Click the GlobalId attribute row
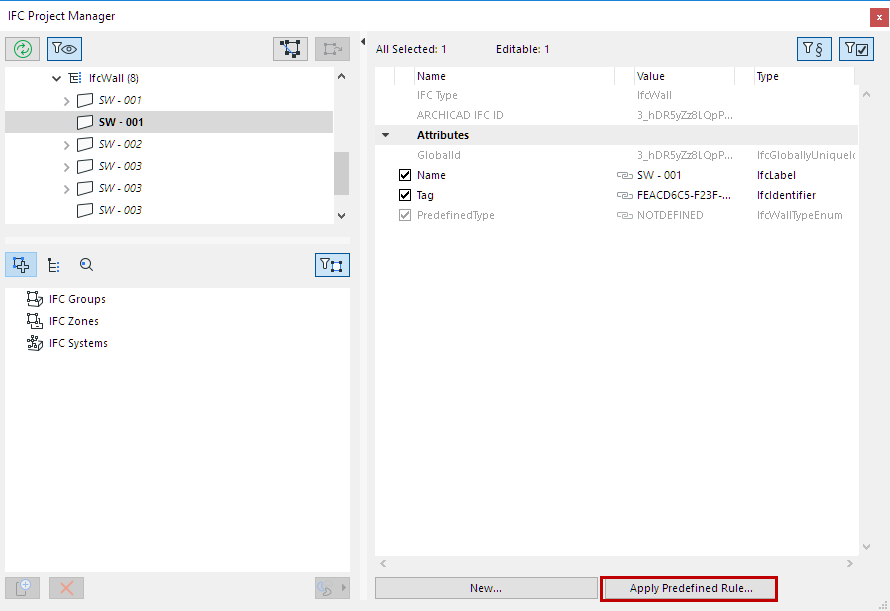 pyautogui.click(x=616, y=155)
